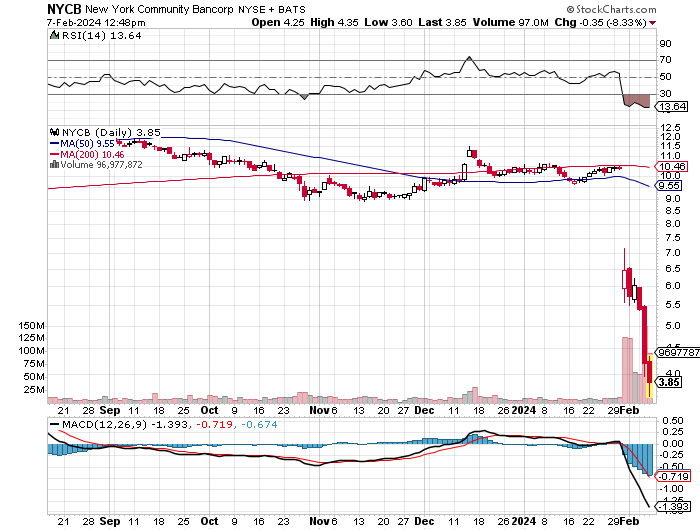Click the '7-Feb-2024 12:48pm' timestamp

[96, 22]
